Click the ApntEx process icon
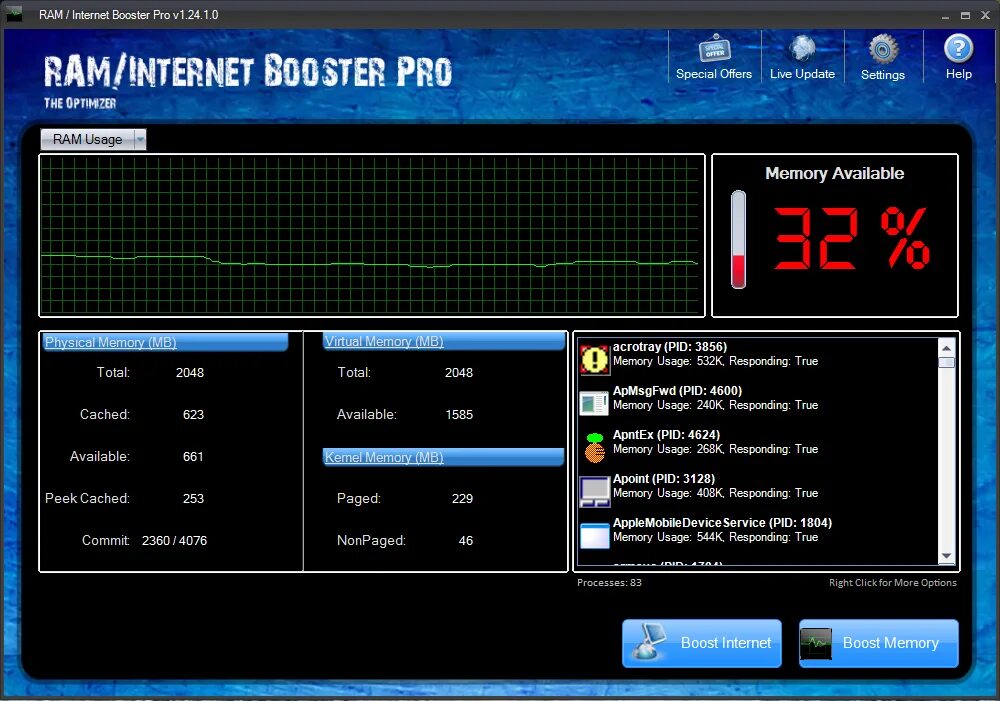Viewport: 1000px width, 701px height. pos(594,447)
